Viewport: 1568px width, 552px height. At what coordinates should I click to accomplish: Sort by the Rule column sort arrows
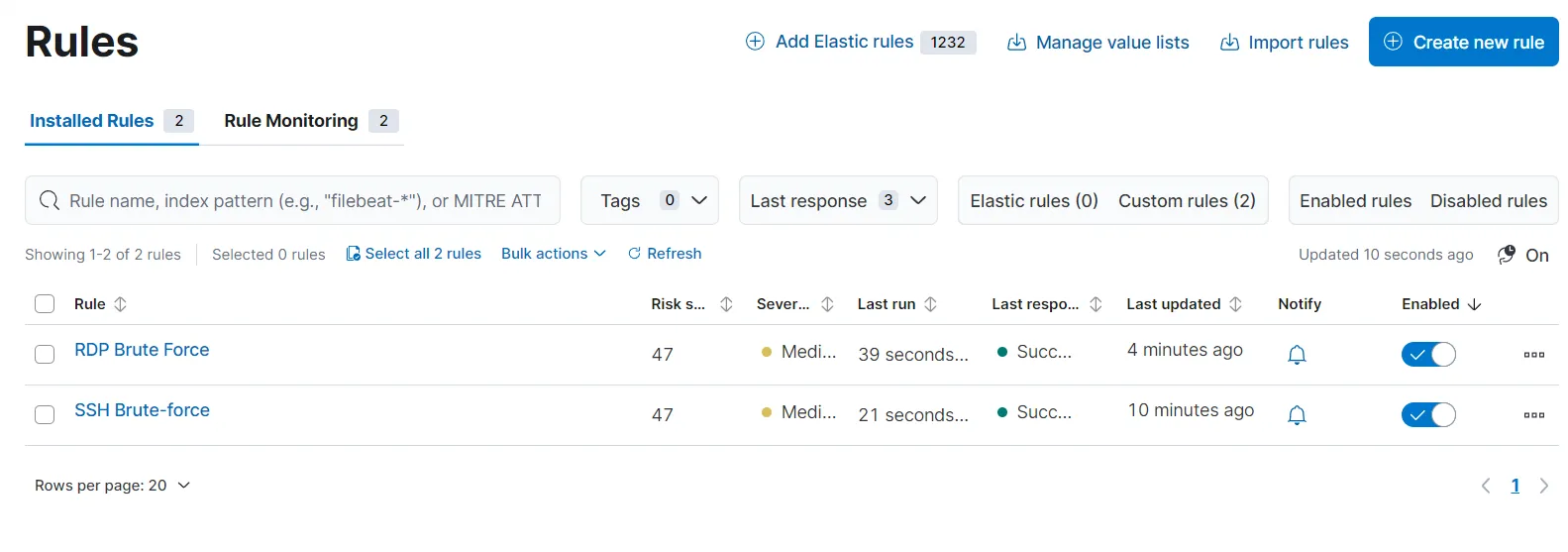[x=121, y=304]
